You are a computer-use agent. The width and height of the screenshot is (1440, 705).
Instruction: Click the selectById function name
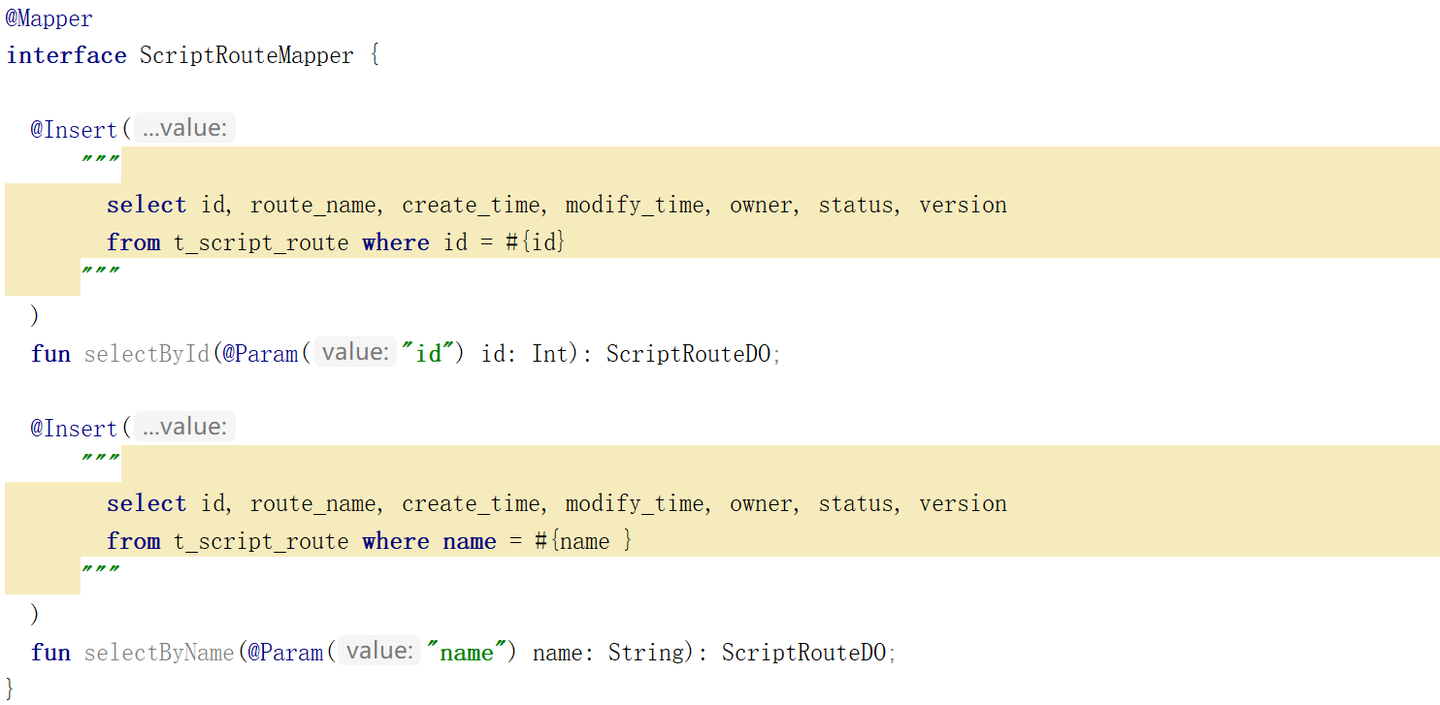(x=147, y=353)
